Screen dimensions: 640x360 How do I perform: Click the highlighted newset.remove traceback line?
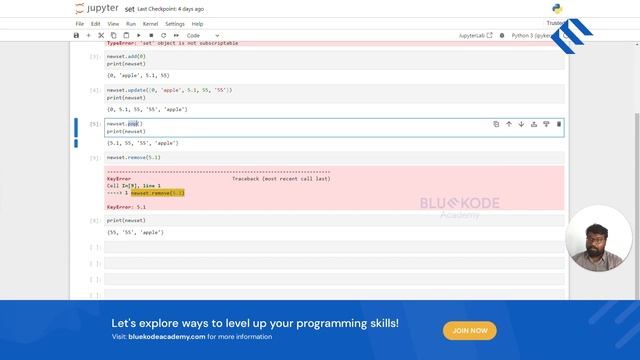[x=158, y=193]
